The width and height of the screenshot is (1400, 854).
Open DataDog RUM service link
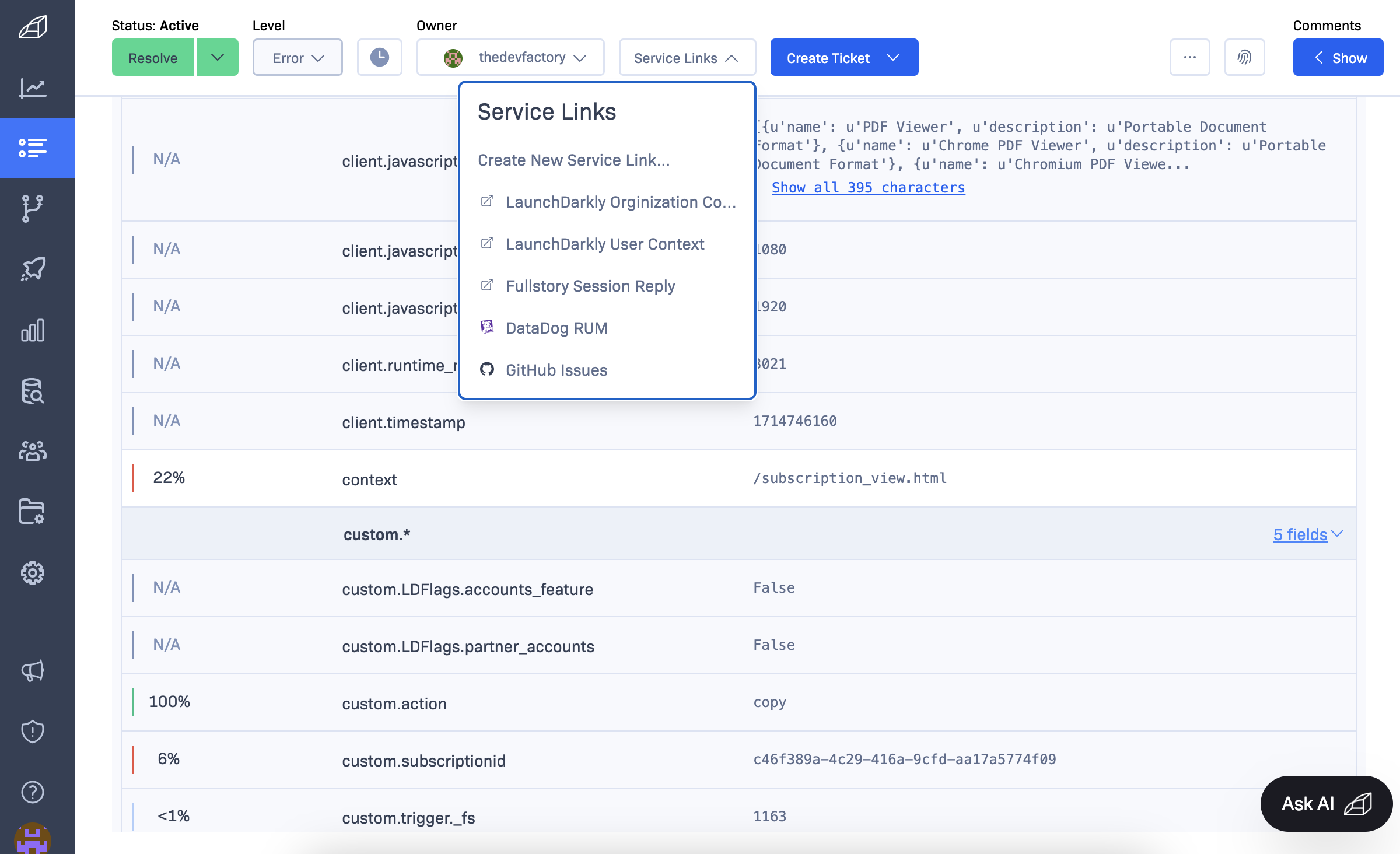pyautogui.click(x=556, y=328)
